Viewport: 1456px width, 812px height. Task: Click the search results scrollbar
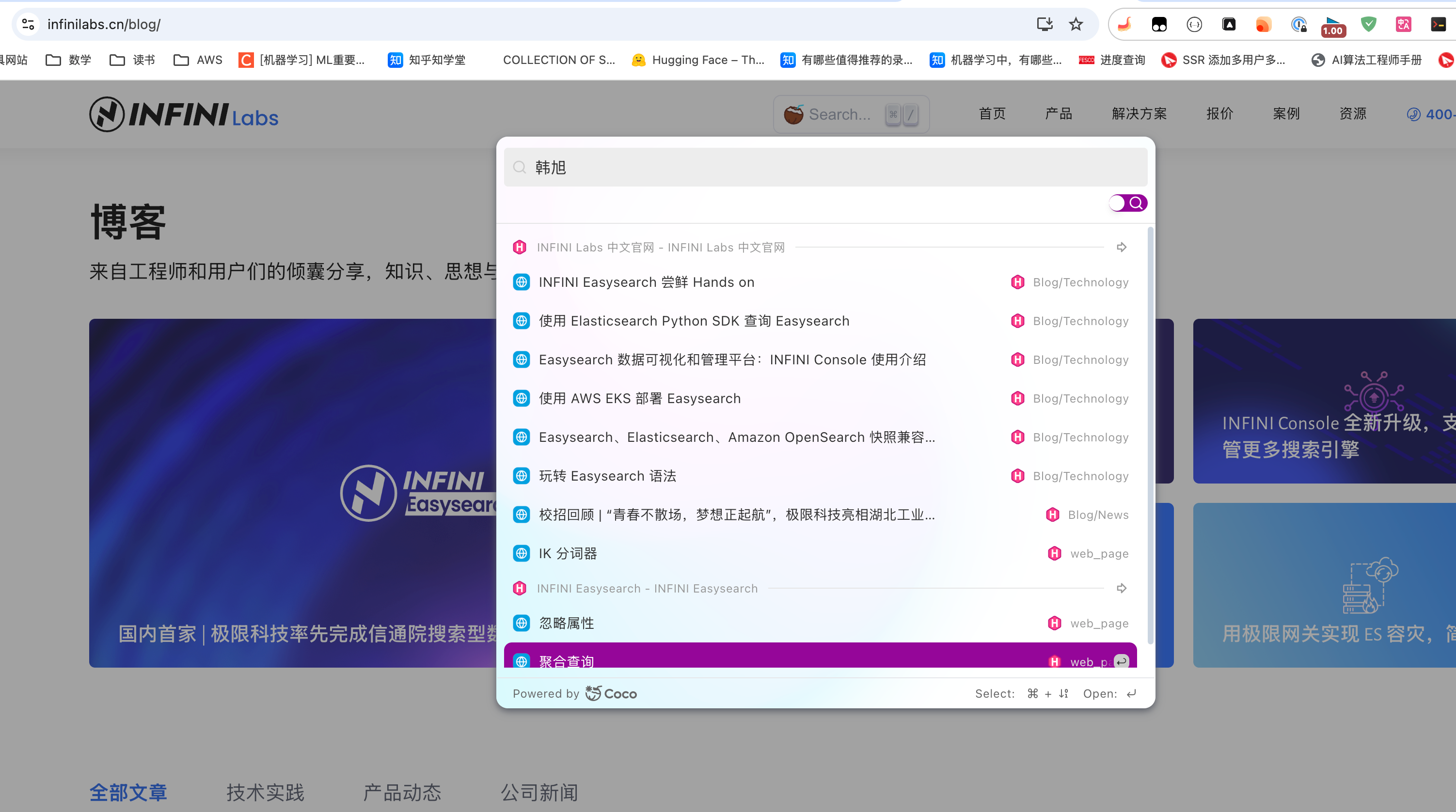pos(1150,435)
